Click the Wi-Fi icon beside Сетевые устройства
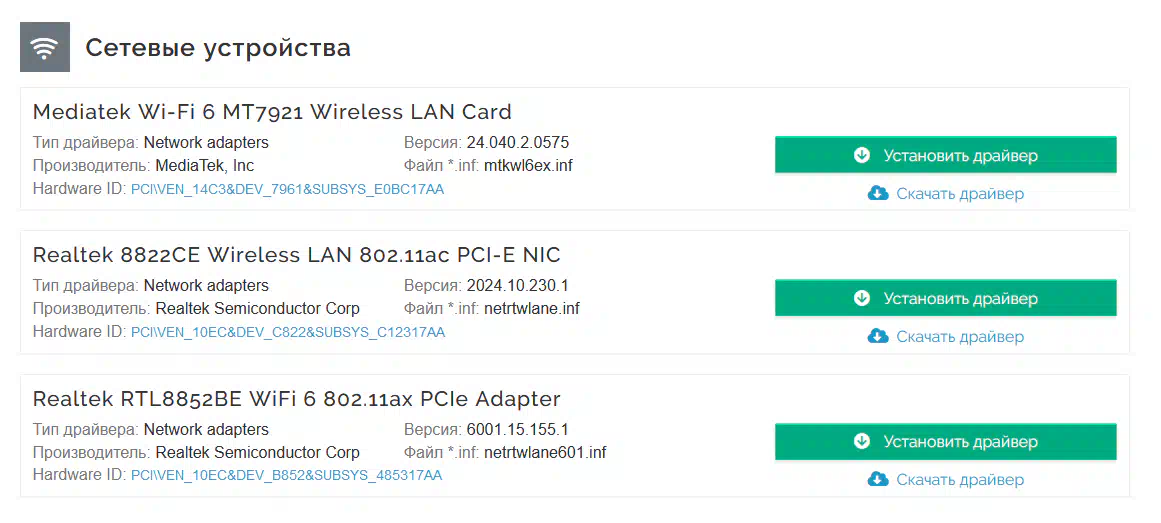Viewport: 1161px width, 523px height. click(x=45, y=47)
